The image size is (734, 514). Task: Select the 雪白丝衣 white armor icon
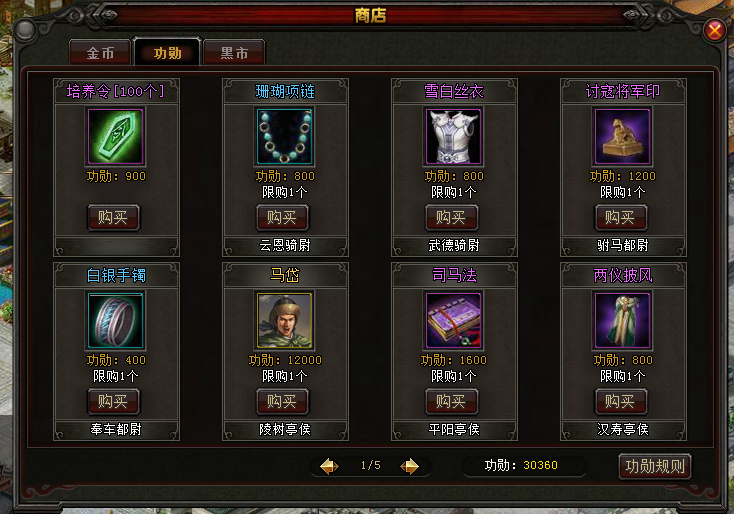(454, 136)
